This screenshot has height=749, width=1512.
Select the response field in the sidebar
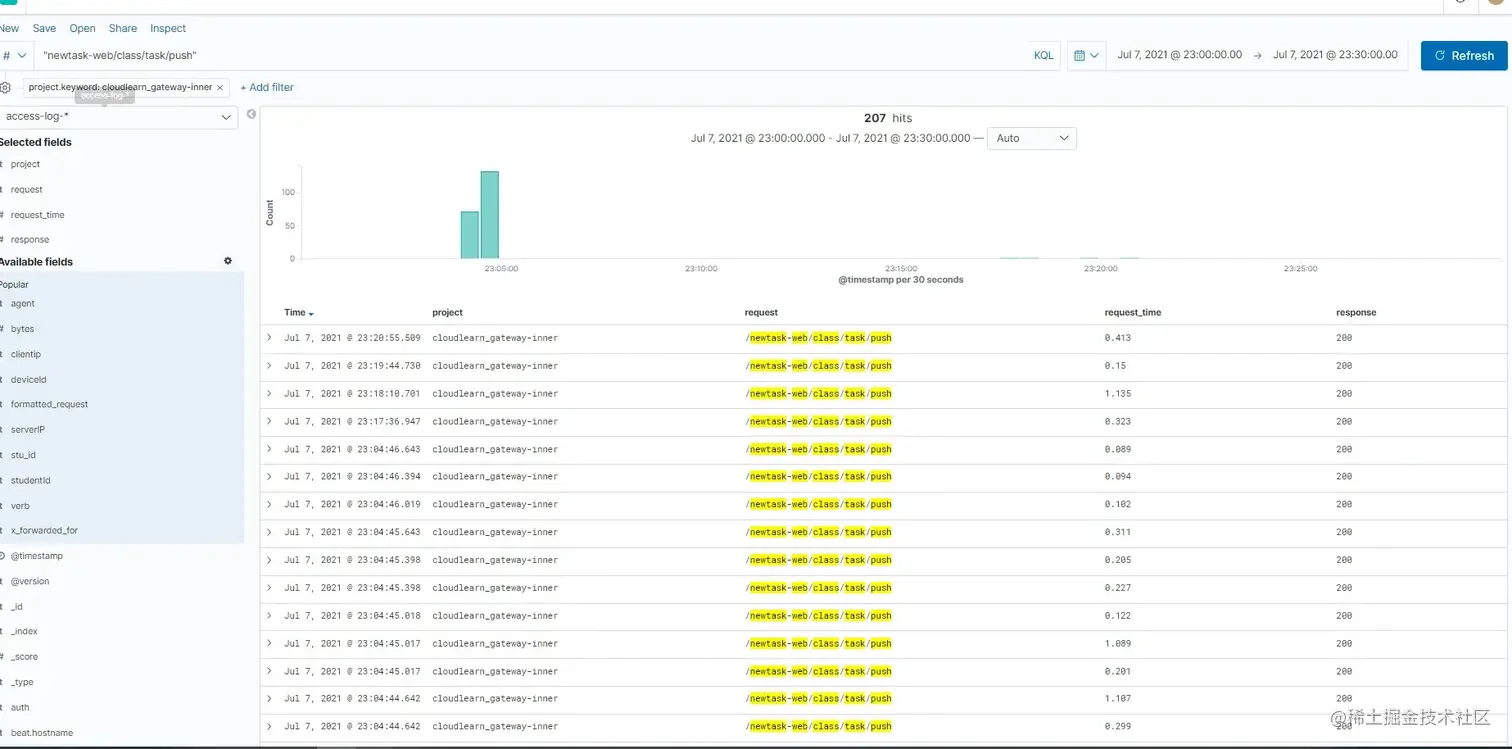[x=30, y=240]
